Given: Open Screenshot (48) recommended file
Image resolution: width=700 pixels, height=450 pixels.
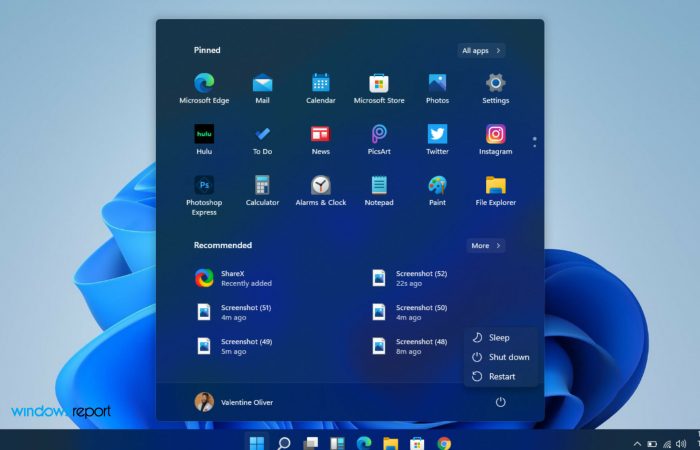Looking at the screenshot, I should (411, 346).
